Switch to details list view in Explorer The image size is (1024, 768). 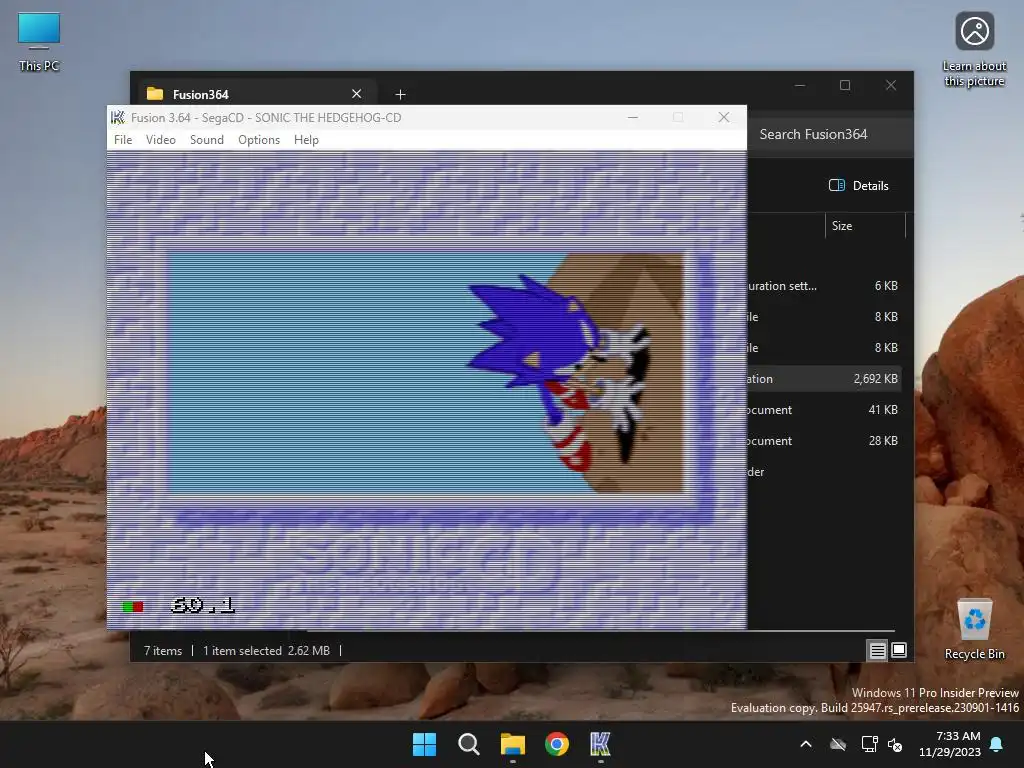pos(877,650)
